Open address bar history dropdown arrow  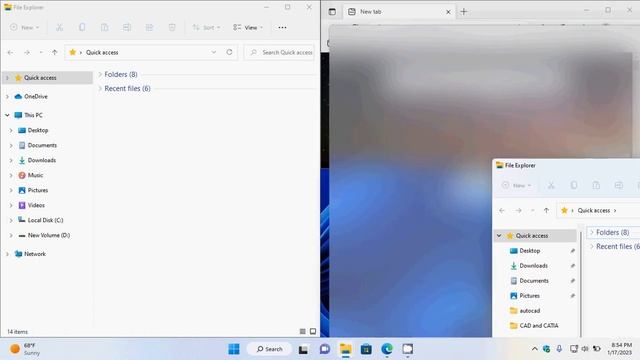coord(213,52)
